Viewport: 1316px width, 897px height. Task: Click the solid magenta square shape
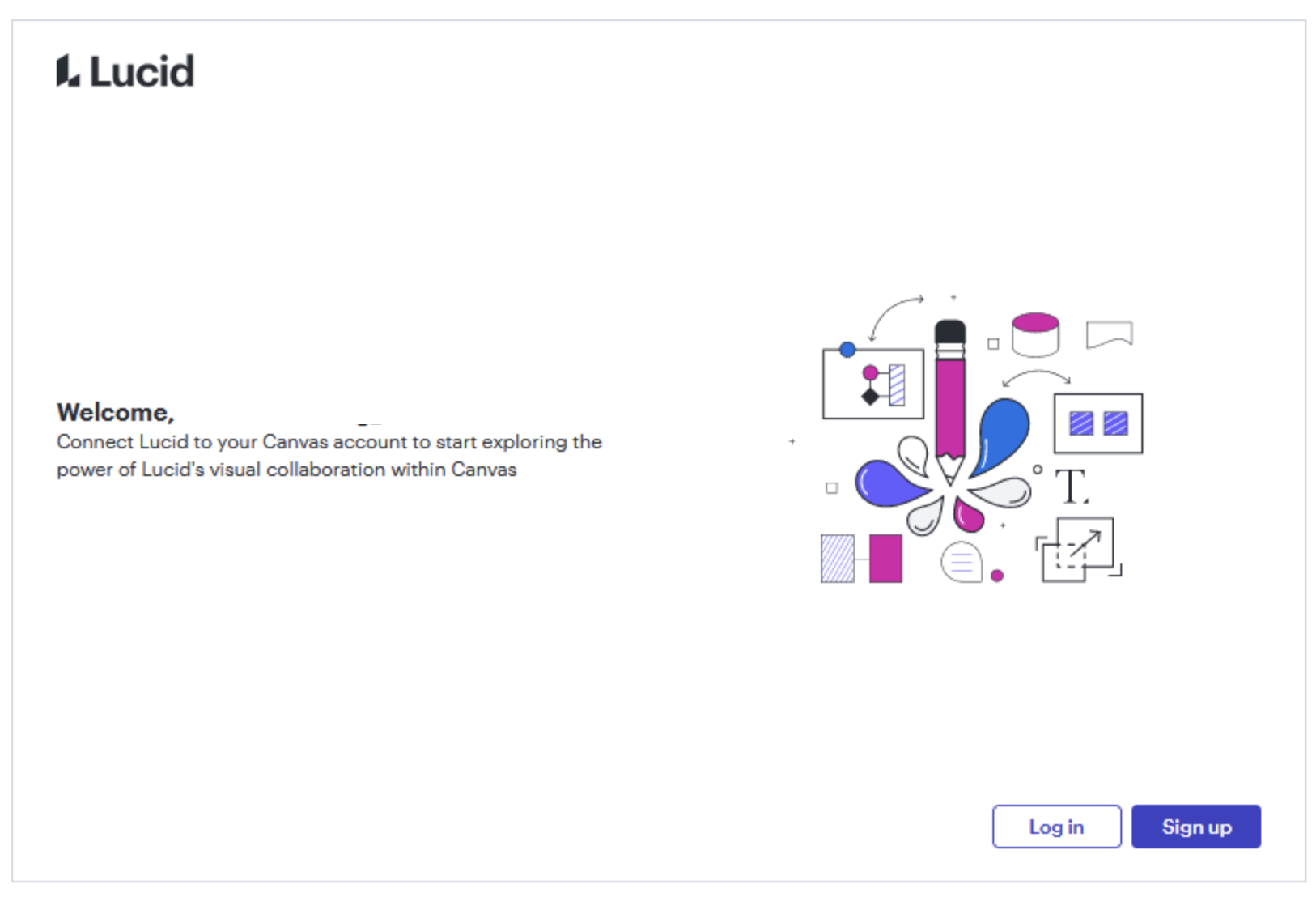885,558
